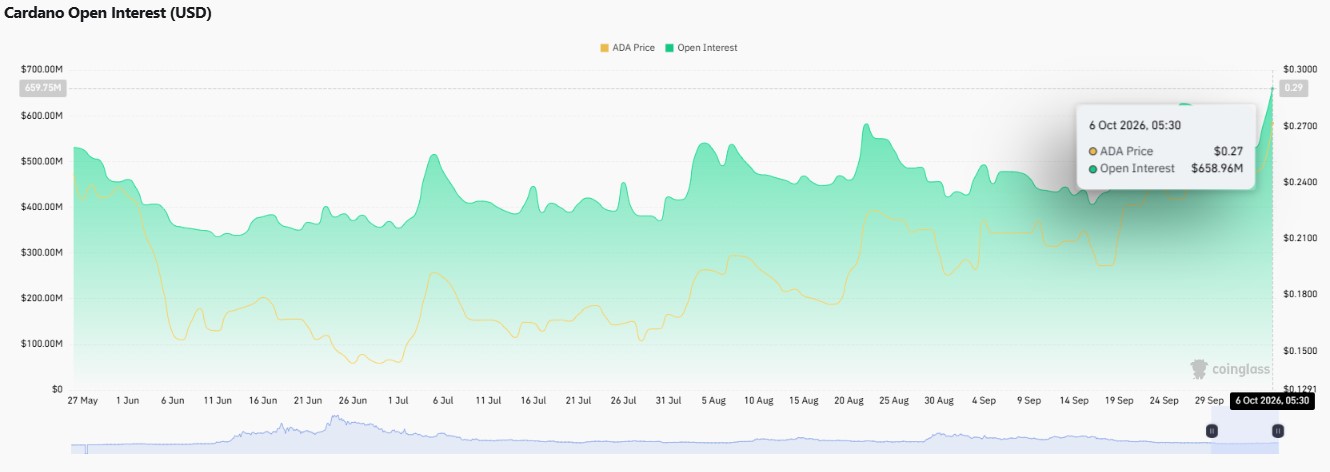This screenshot has height=472, width=1330.
Task: Click the 14 Sep x-axis date
Action: 1073,400
